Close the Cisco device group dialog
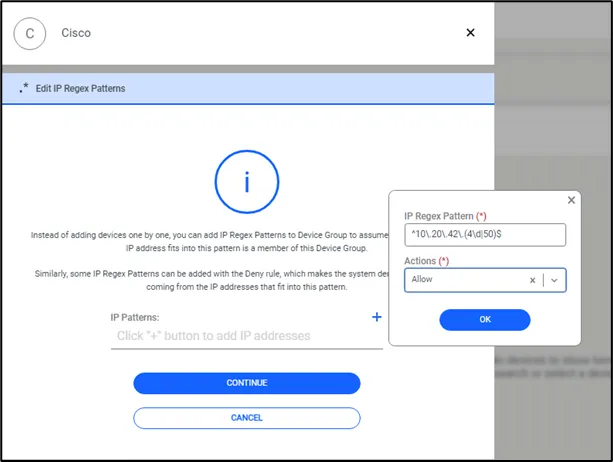Screen dimensions: 613x462 click(470, 32)
